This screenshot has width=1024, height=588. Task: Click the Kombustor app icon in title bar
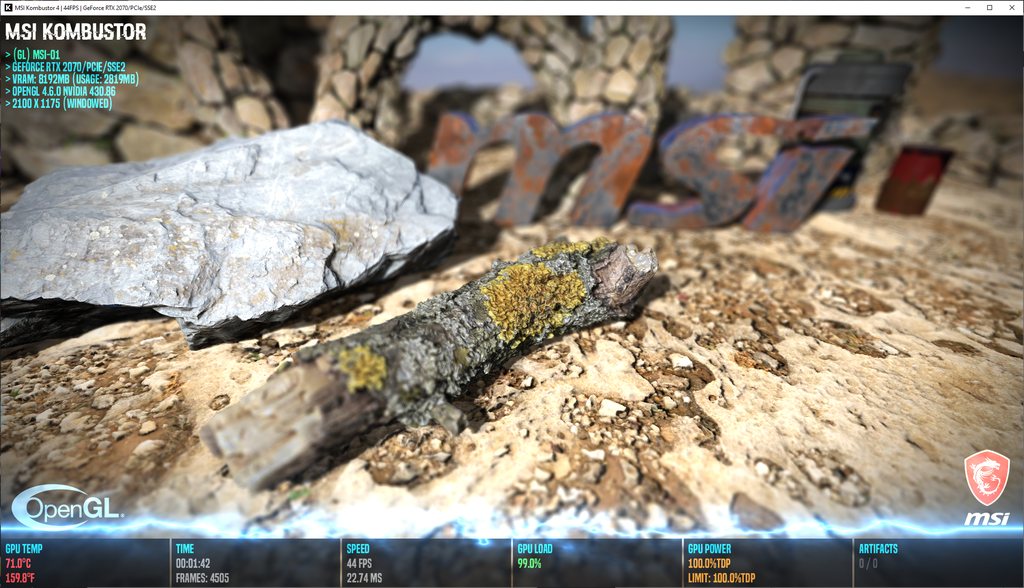pyautogui.click(x=9, y=8)
